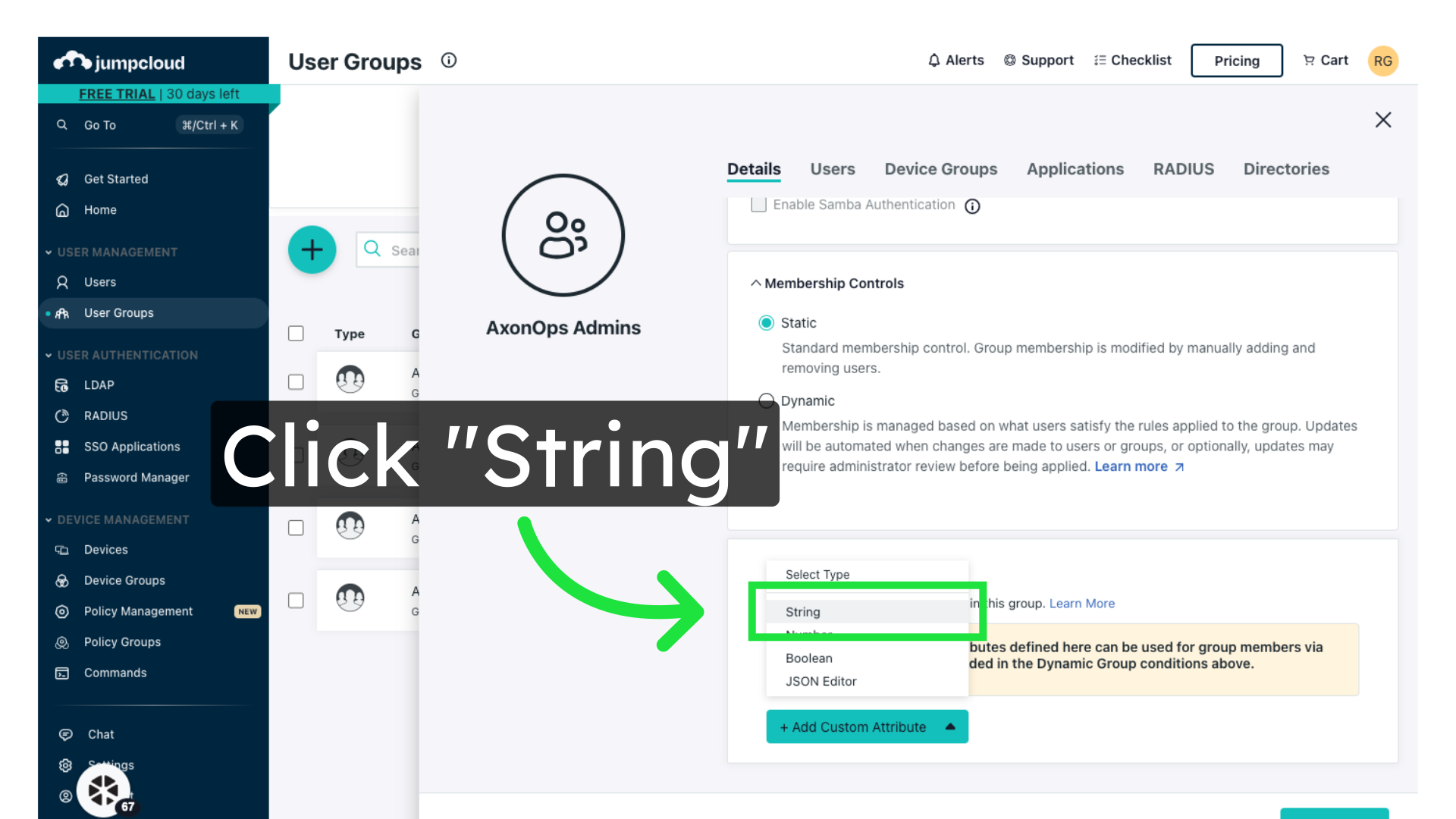This screenshot has height=819, width=1456.
Task: Choose String from the Select Type menu
Action: [x=803, y=612]
